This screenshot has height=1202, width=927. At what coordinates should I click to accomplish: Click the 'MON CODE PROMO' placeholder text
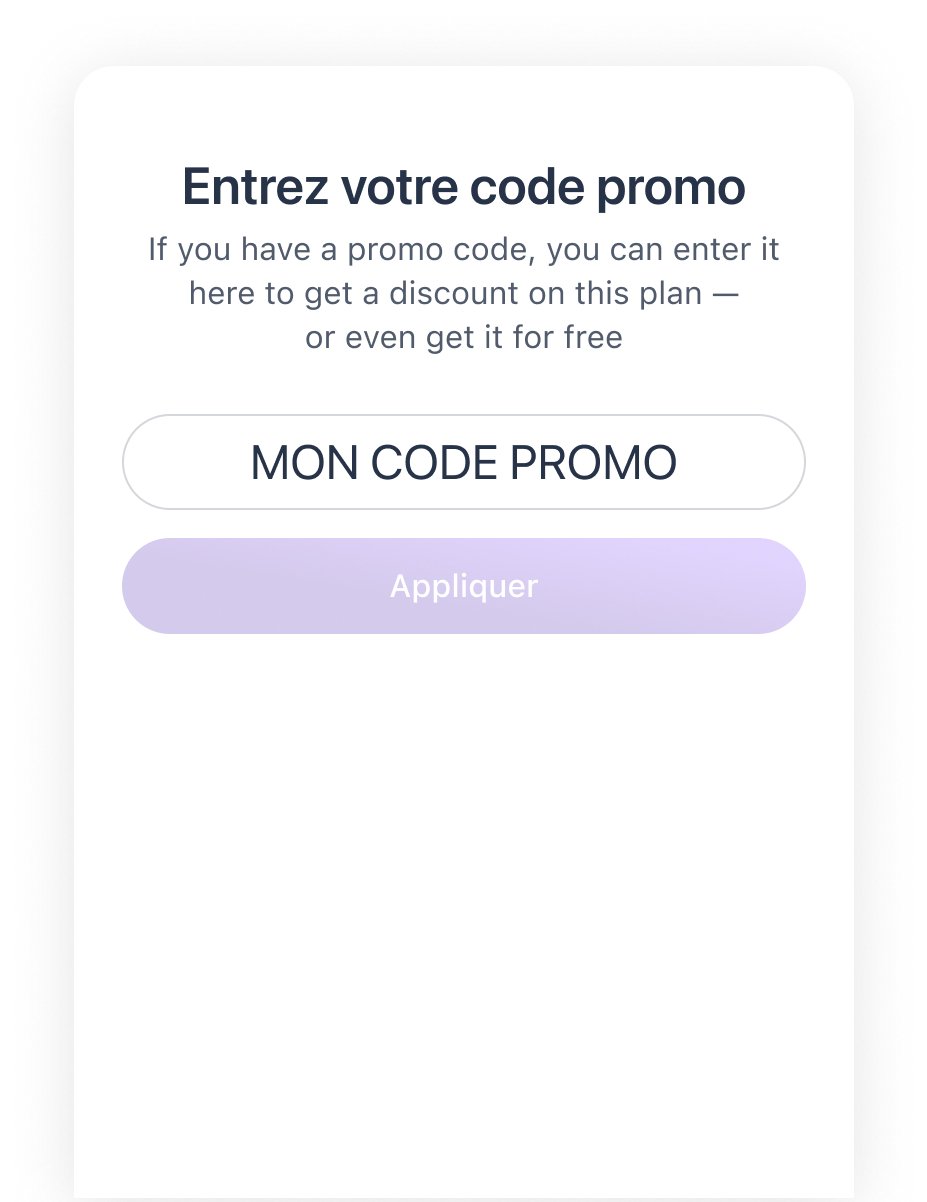tap(463, 463)
